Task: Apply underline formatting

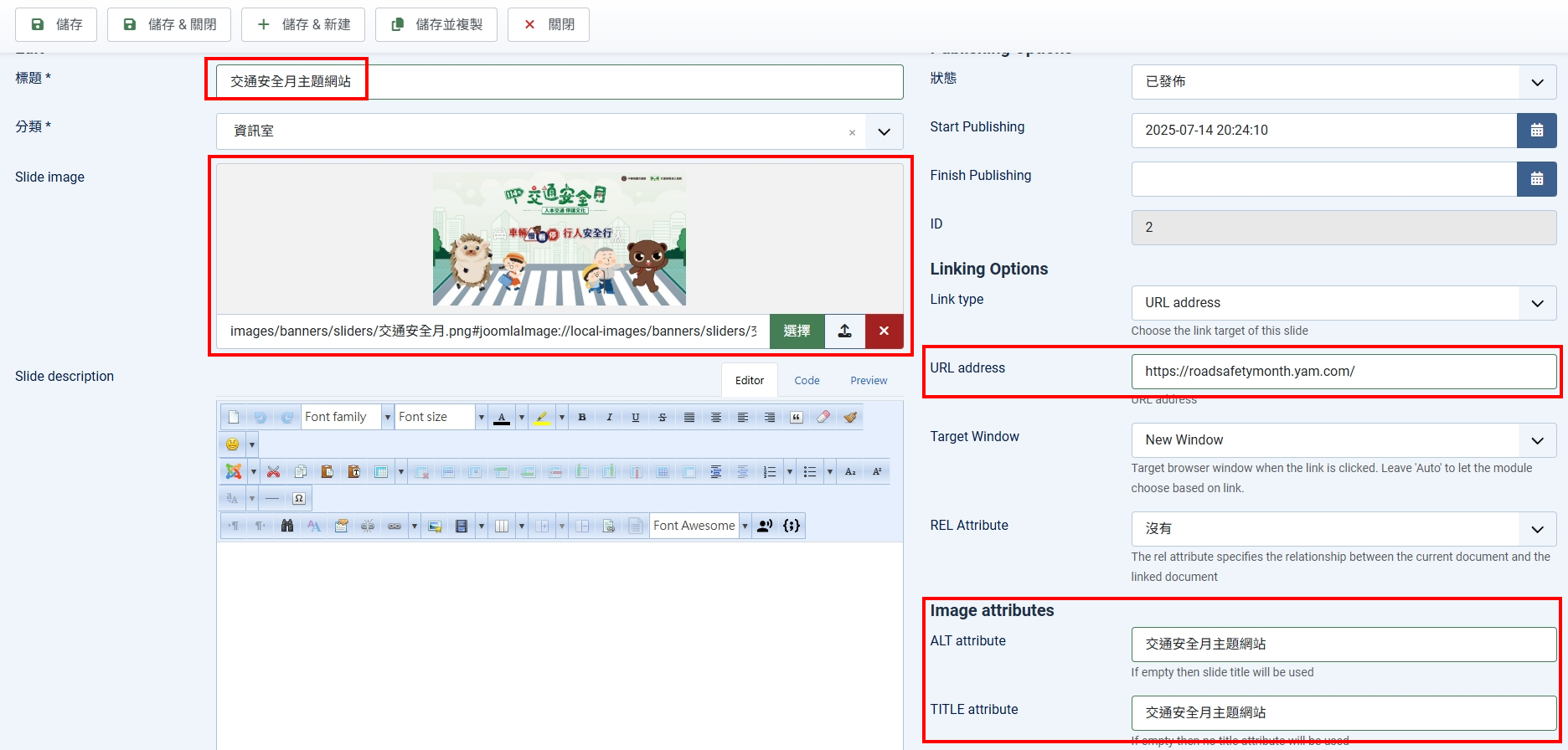Action: (x=636, y=417)
